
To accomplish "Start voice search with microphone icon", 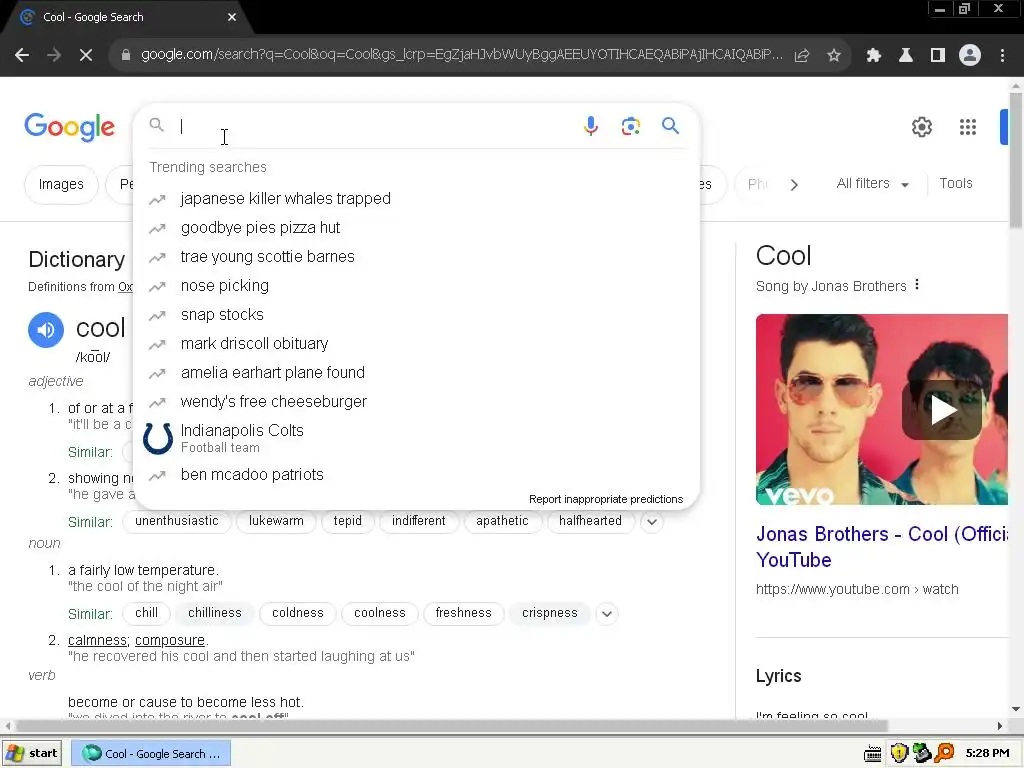I will pos(590,125).
